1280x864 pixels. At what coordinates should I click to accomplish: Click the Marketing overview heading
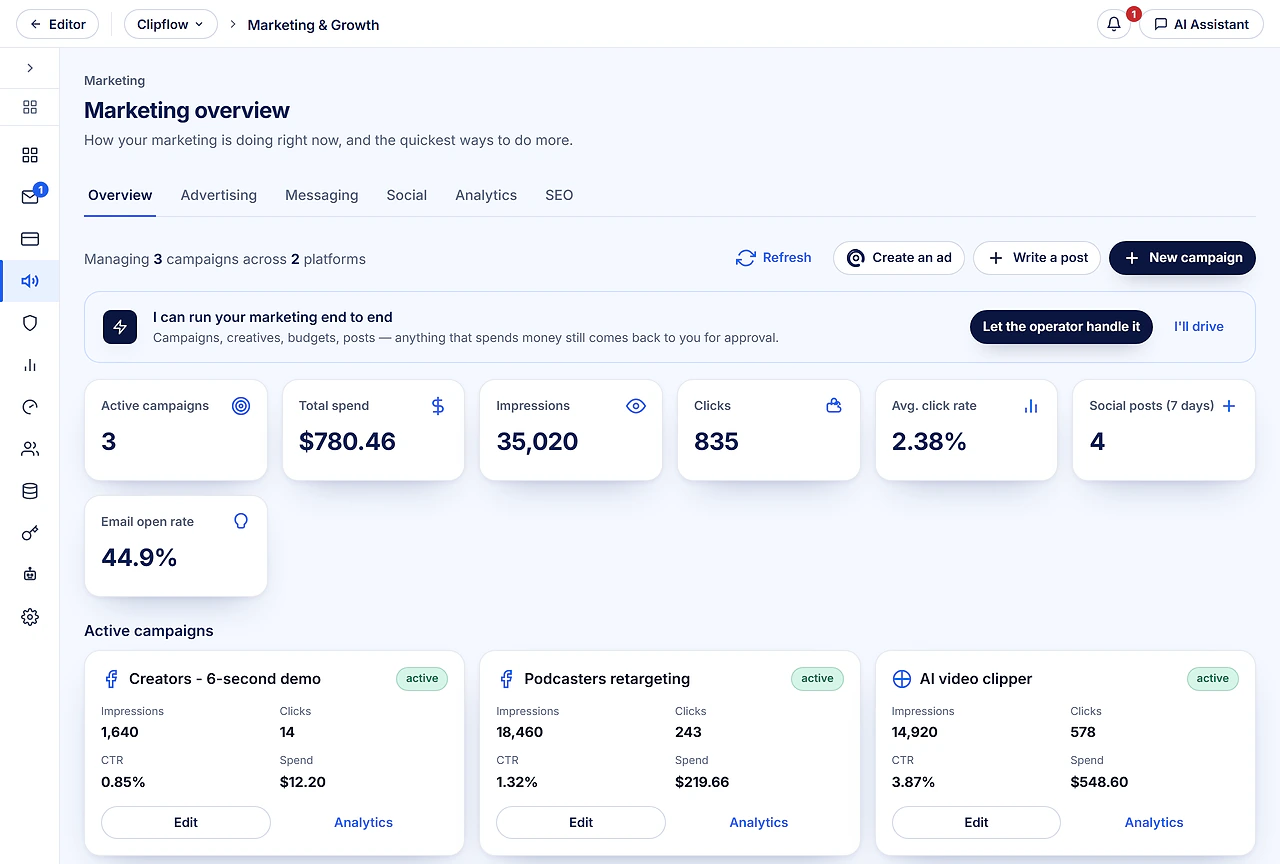pyautogui.click(x=187, y=110)
